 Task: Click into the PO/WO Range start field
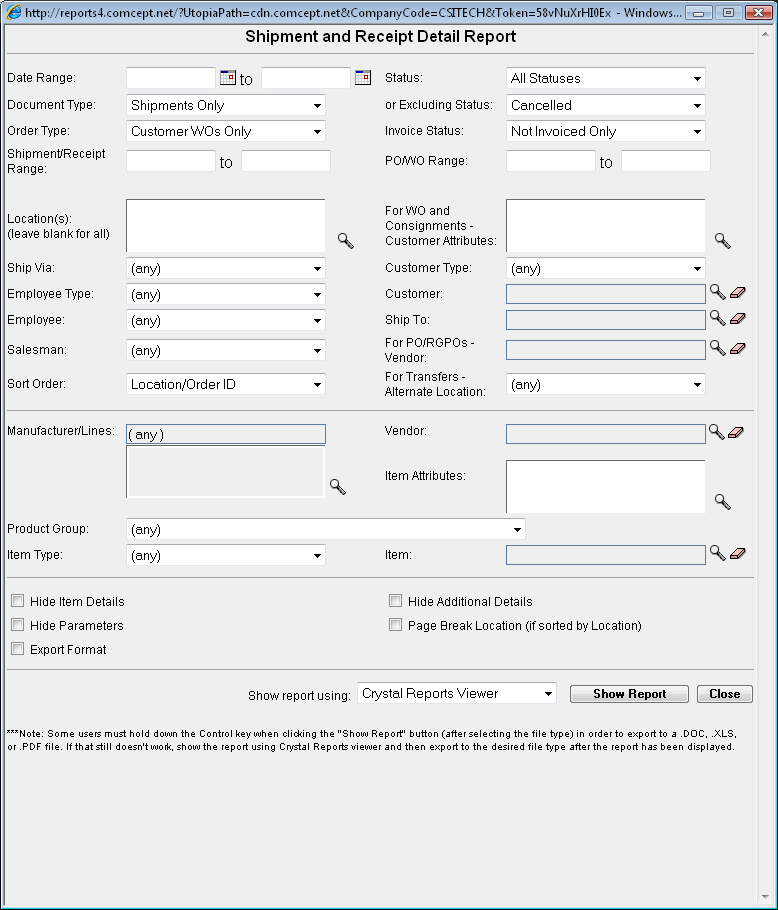click(550, 161)
